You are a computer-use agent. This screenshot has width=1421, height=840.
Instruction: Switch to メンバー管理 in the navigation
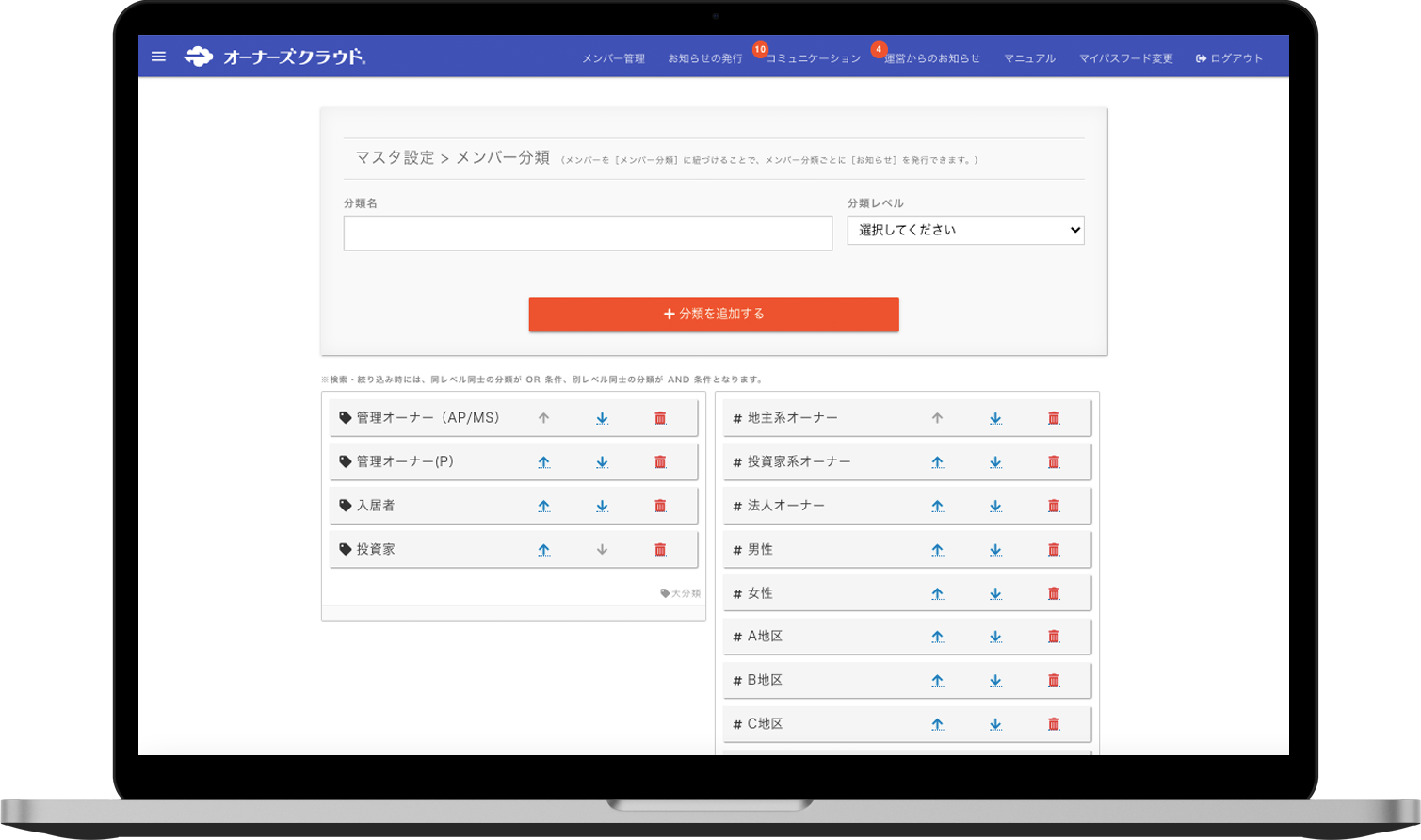(x=613, y=57)
